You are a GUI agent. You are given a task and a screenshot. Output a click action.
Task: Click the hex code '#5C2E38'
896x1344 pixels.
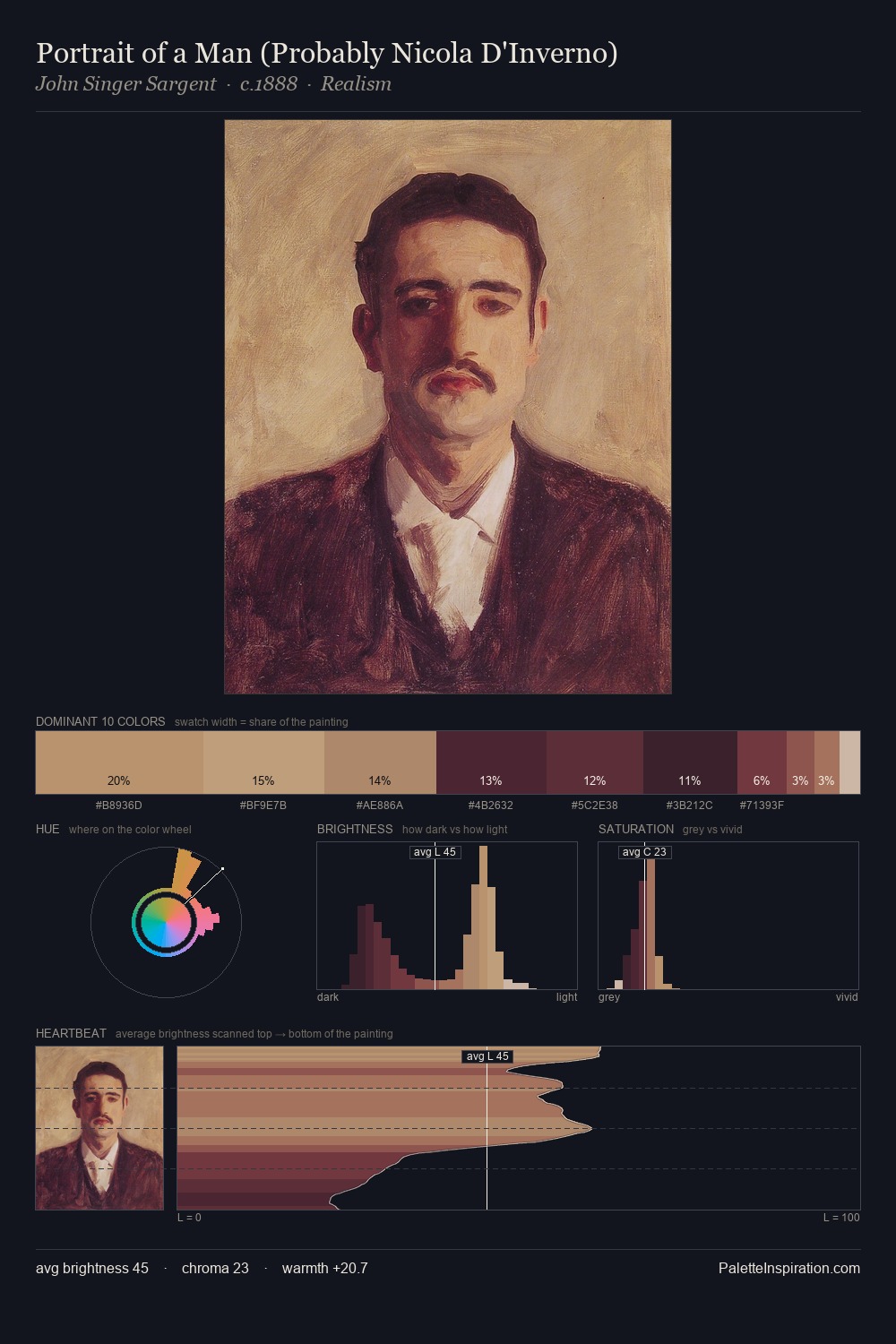tap(595, 806)
